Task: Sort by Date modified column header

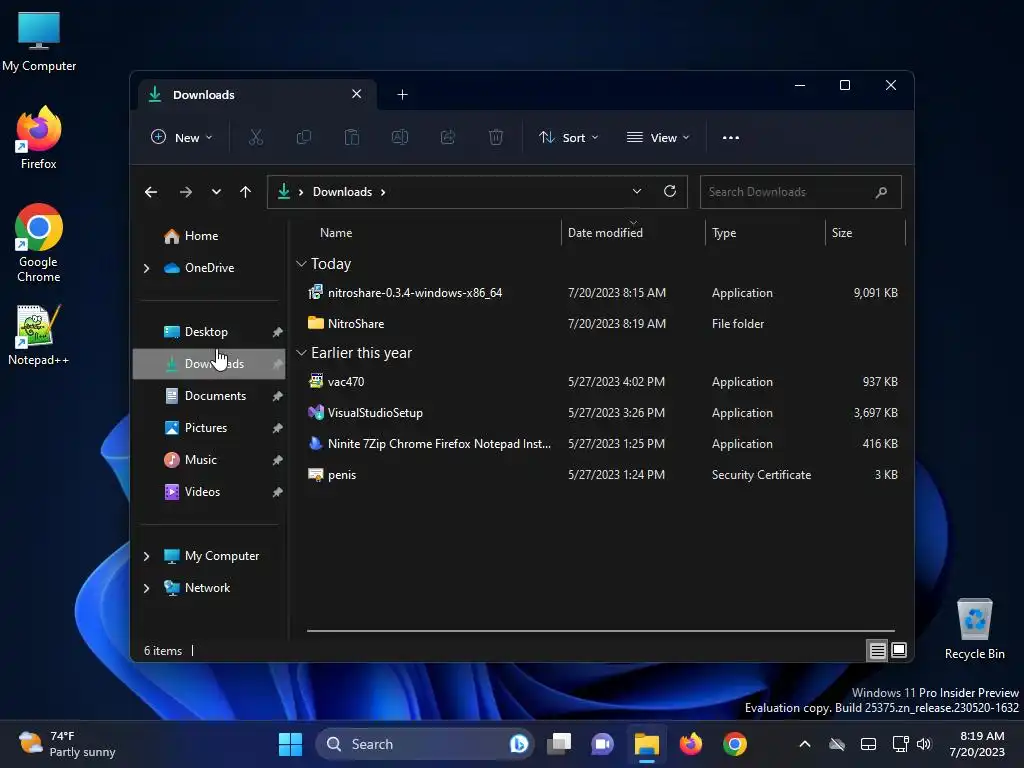Action: [x=633, y=232]
